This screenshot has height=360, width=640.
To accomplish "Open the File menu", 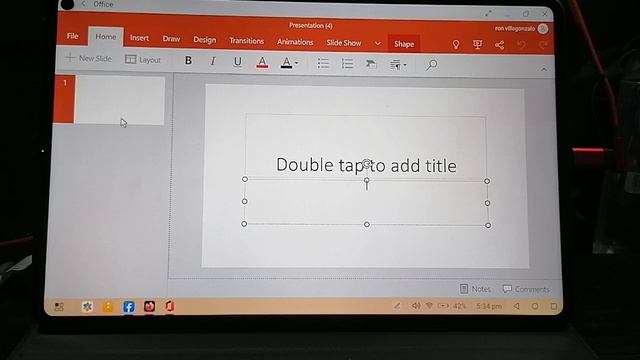I will pyautogui.click(x=72, y=36).
